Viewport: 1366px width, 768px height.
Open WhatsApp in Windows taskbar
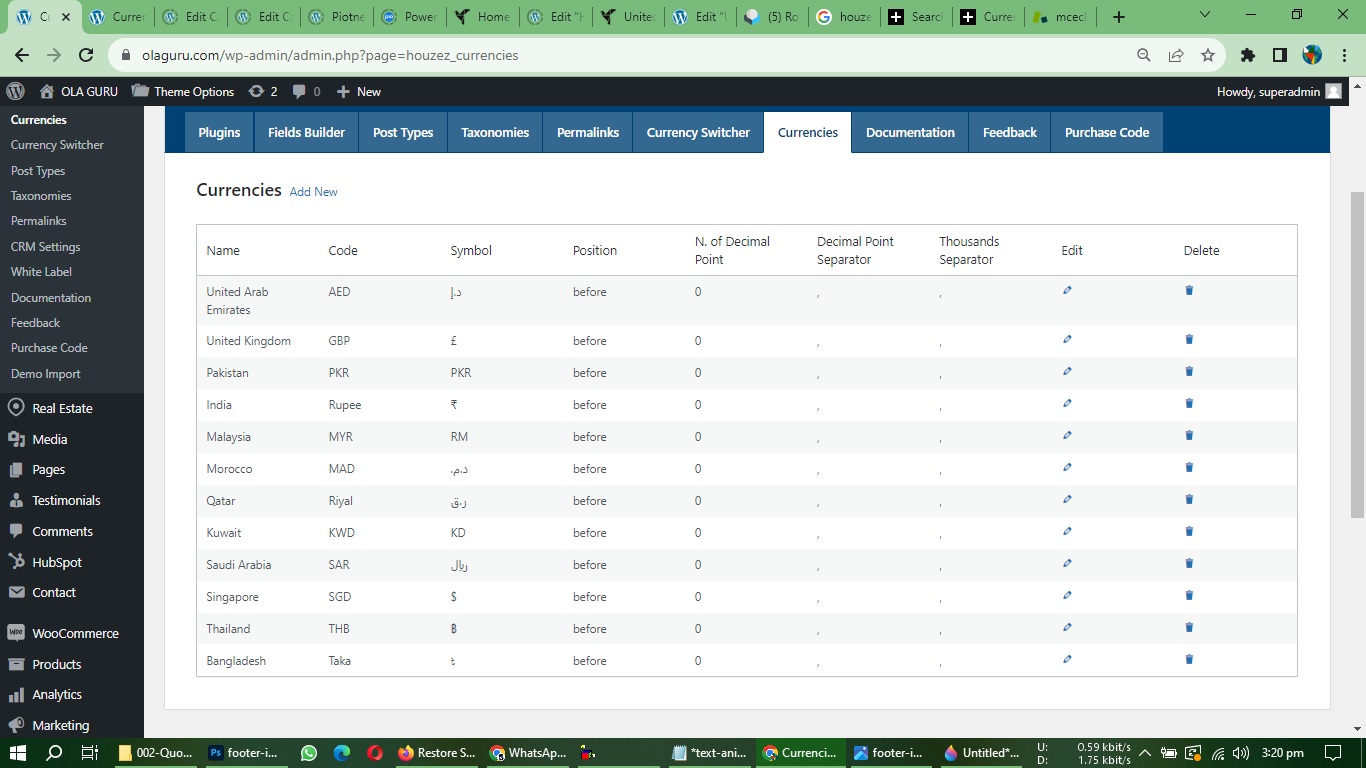(x=308, y=753)
